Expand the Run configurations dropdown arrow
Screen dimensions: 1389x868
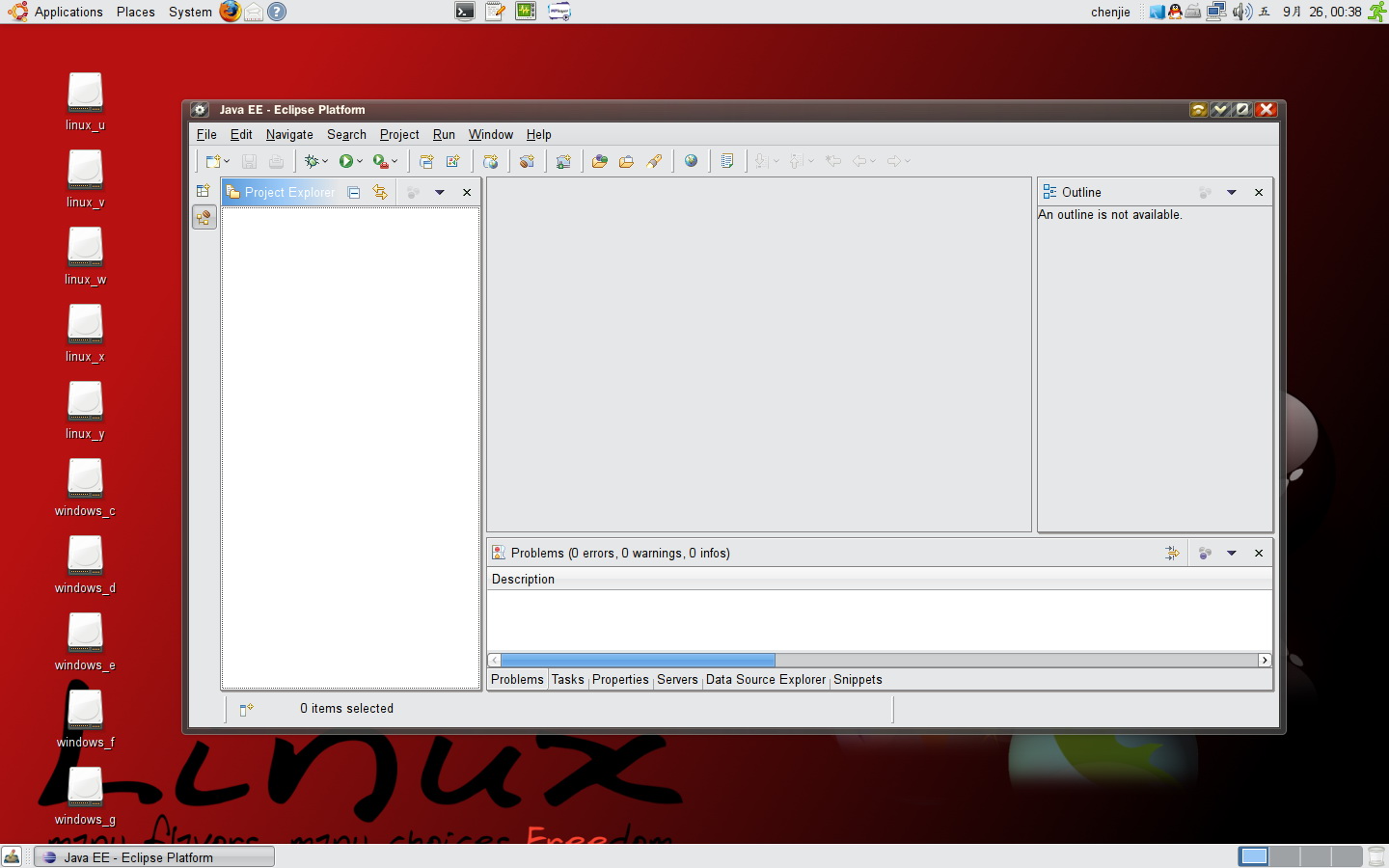pyautogui.click(x=360, y=161)
